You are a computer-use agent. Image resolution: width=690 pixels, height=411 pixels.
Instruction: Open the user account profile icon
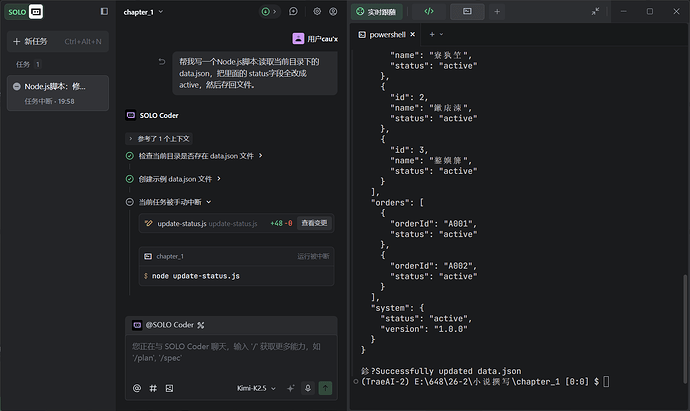coord(333,12)
